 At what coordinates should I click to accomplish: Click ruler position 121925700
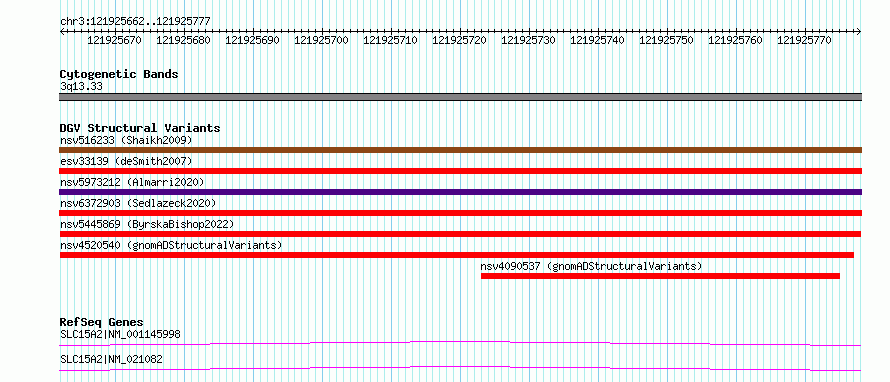click(321, 41)
